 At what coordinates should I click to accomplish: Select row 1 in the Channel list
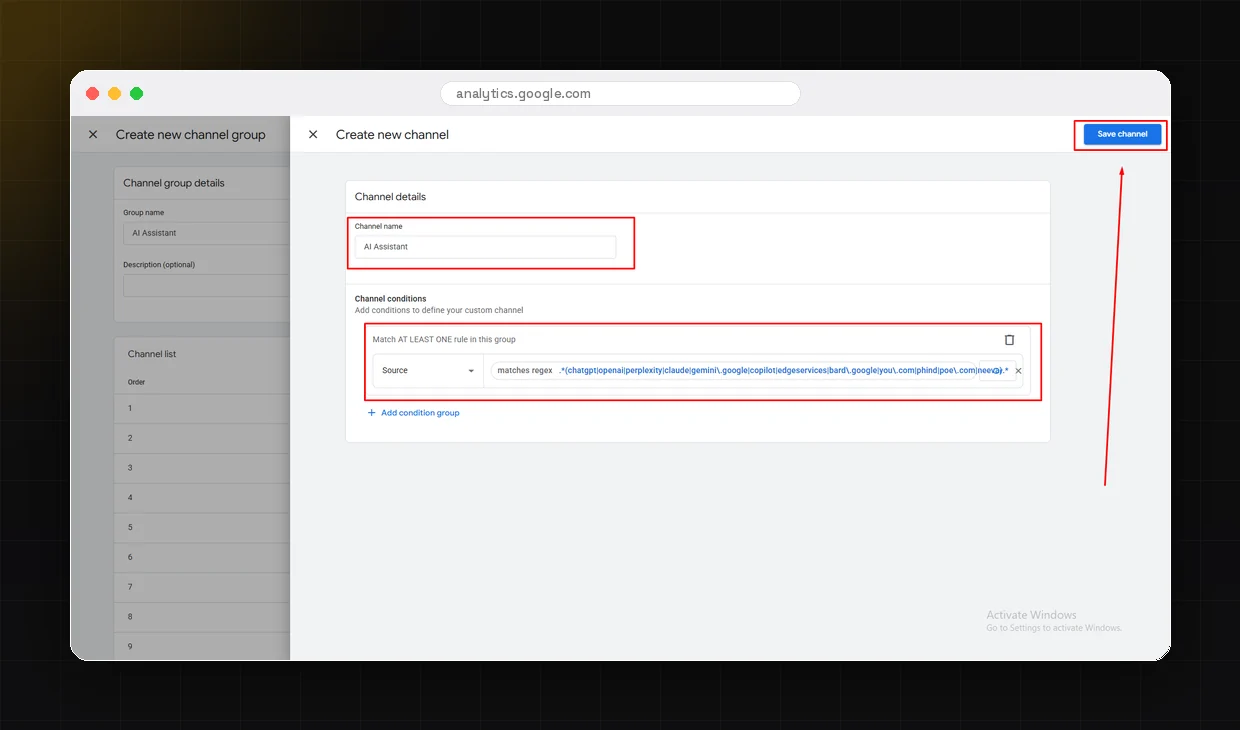point(202,408)
